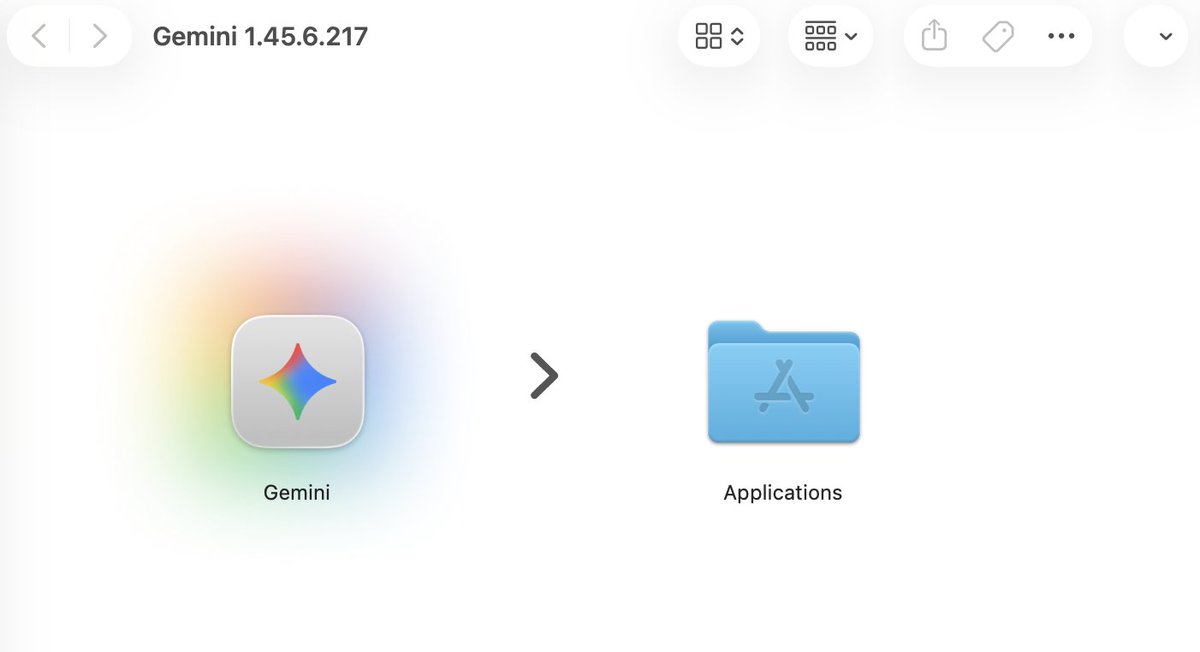Click the grid view layout icon
Image resolution: width=1200 pixels, height=652 pixels.
pos(709,35)
